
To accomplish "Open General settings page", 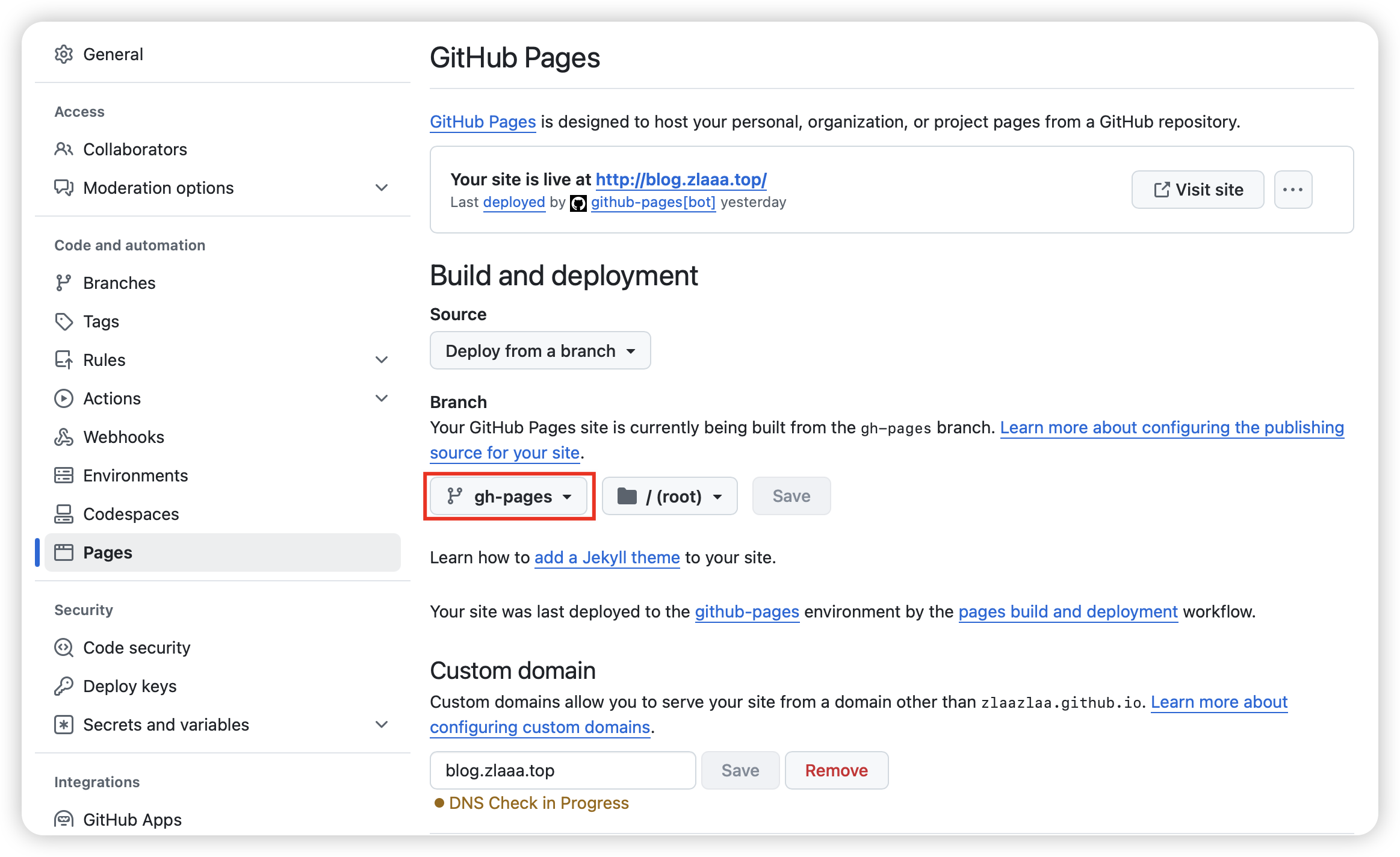I will pos(223,54).
